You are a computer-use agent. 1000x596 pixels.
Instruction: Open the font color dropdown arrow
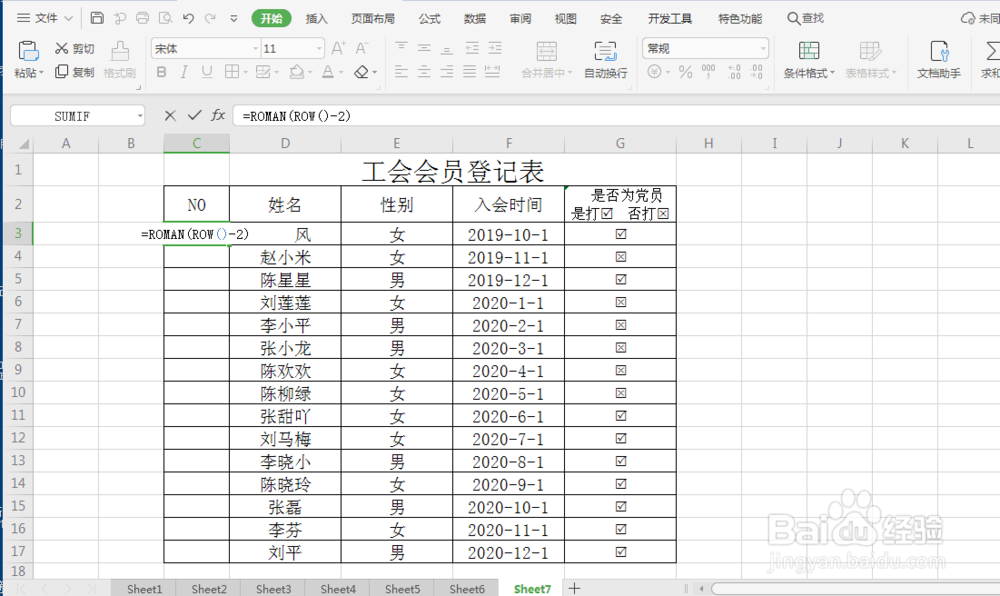pyautogui.click(x=341, y=73)
